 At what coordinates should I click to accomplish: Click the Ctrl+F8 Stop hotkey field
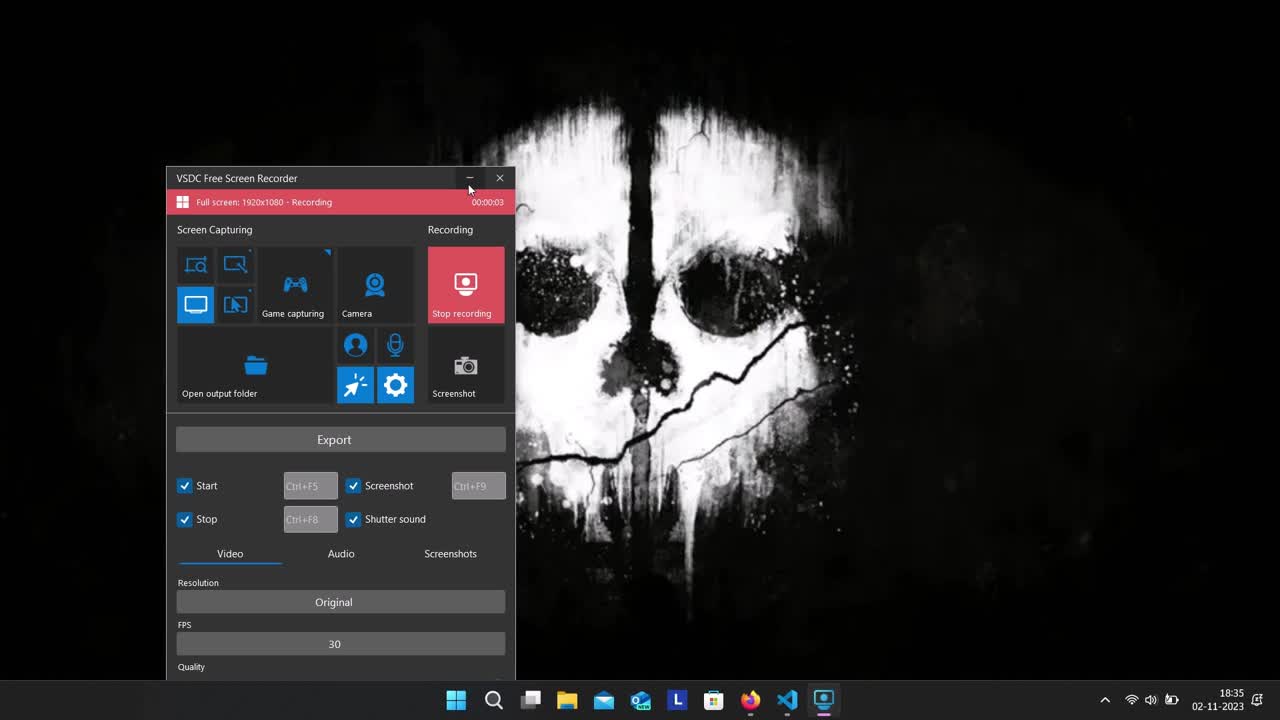click(x=311, y=519)
